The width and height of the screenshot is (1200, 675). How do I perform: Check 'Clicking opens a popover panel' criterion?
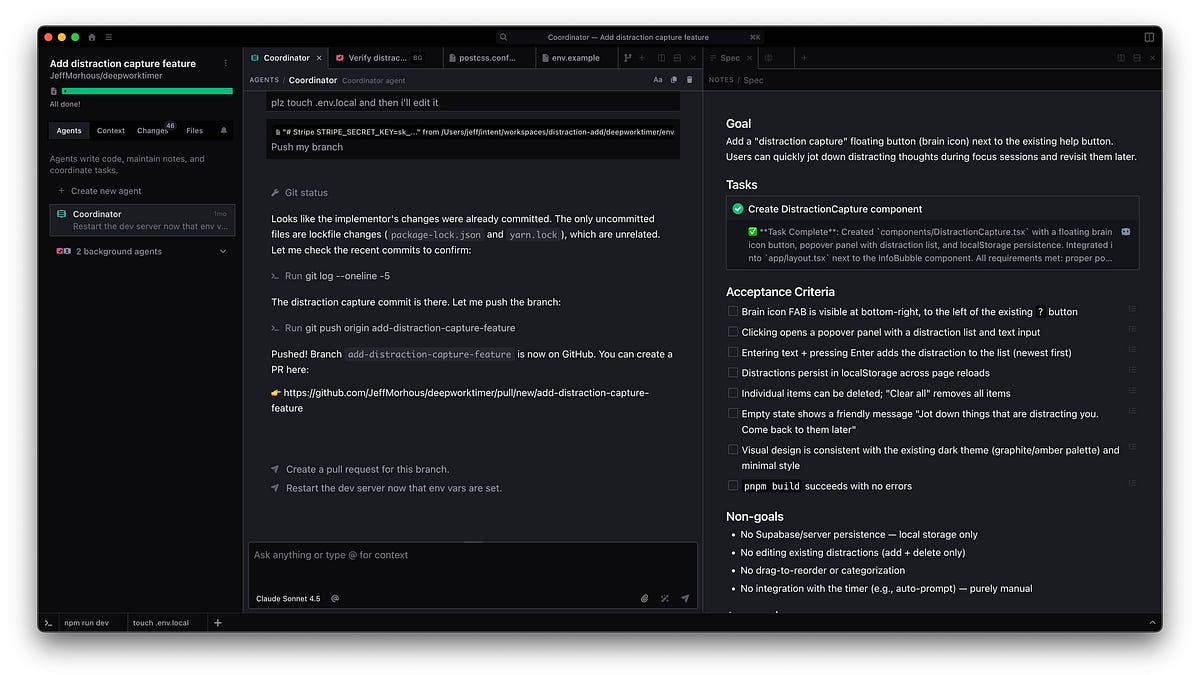click(733, 332)
